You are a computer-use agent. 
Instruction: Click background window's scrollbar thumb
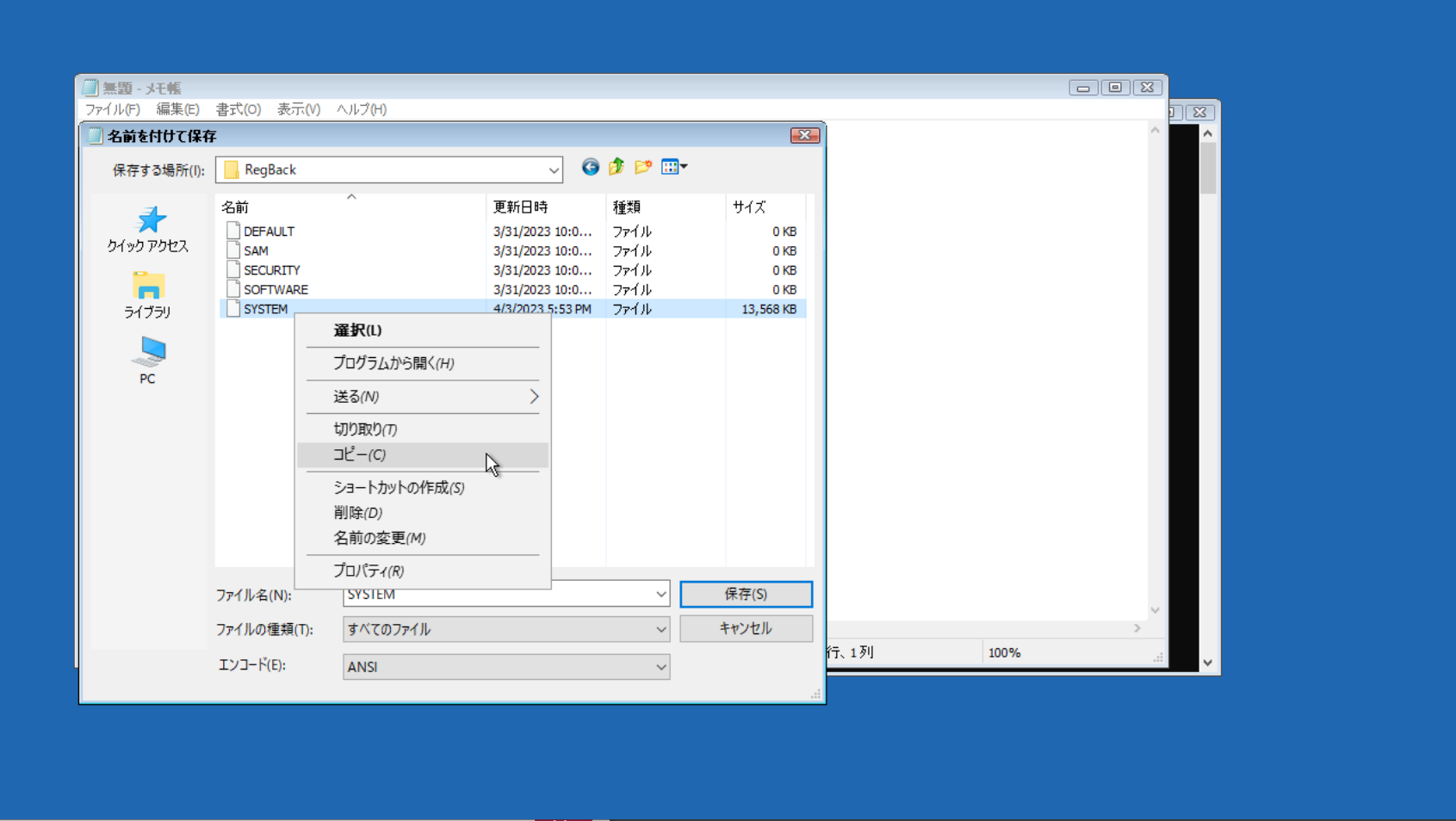(1208, 169)
